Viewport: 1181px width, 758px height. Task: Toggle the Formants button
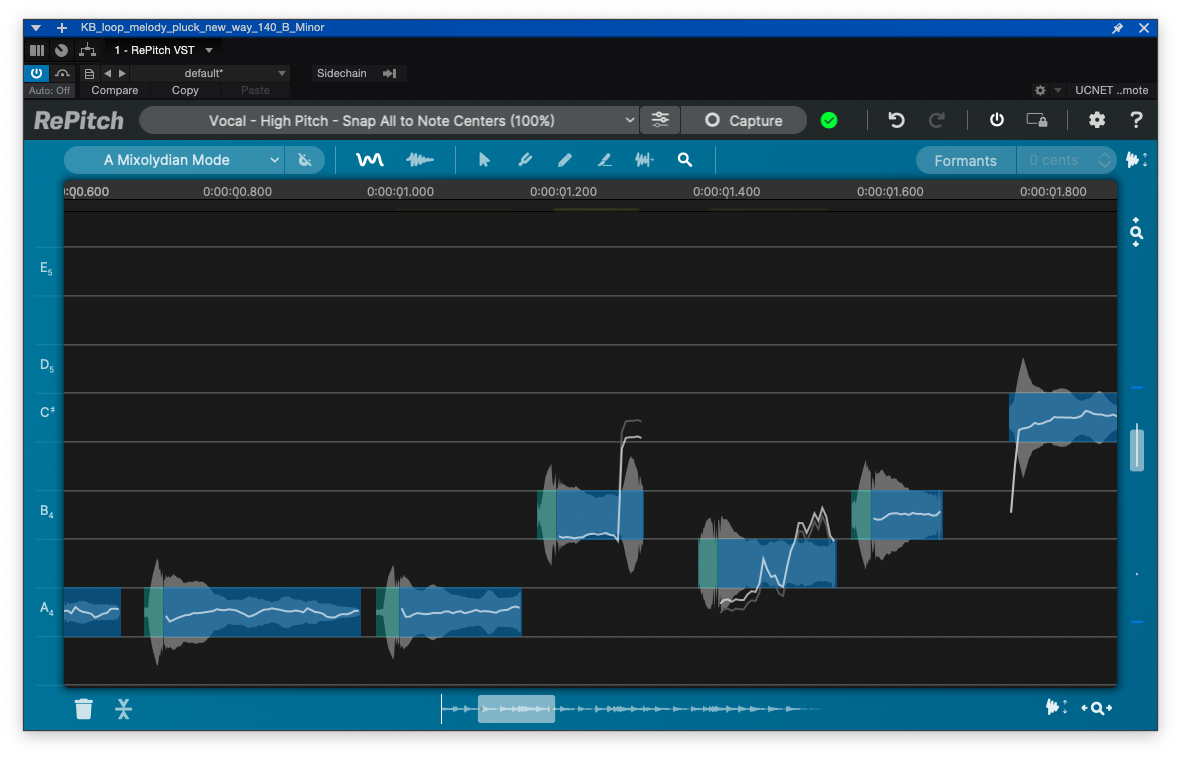pyautogui.click(x=965, y=160)
